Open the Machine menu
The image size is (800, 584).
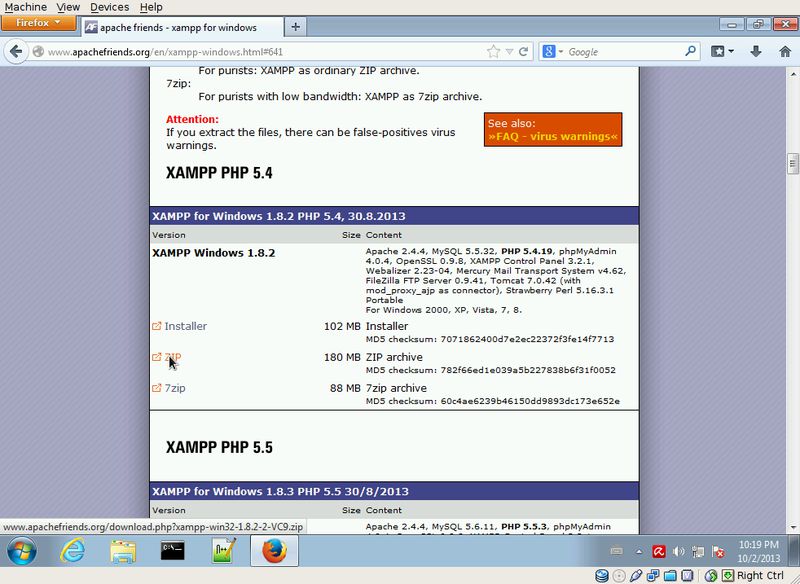pyautogui.click(x=25, y=7)
